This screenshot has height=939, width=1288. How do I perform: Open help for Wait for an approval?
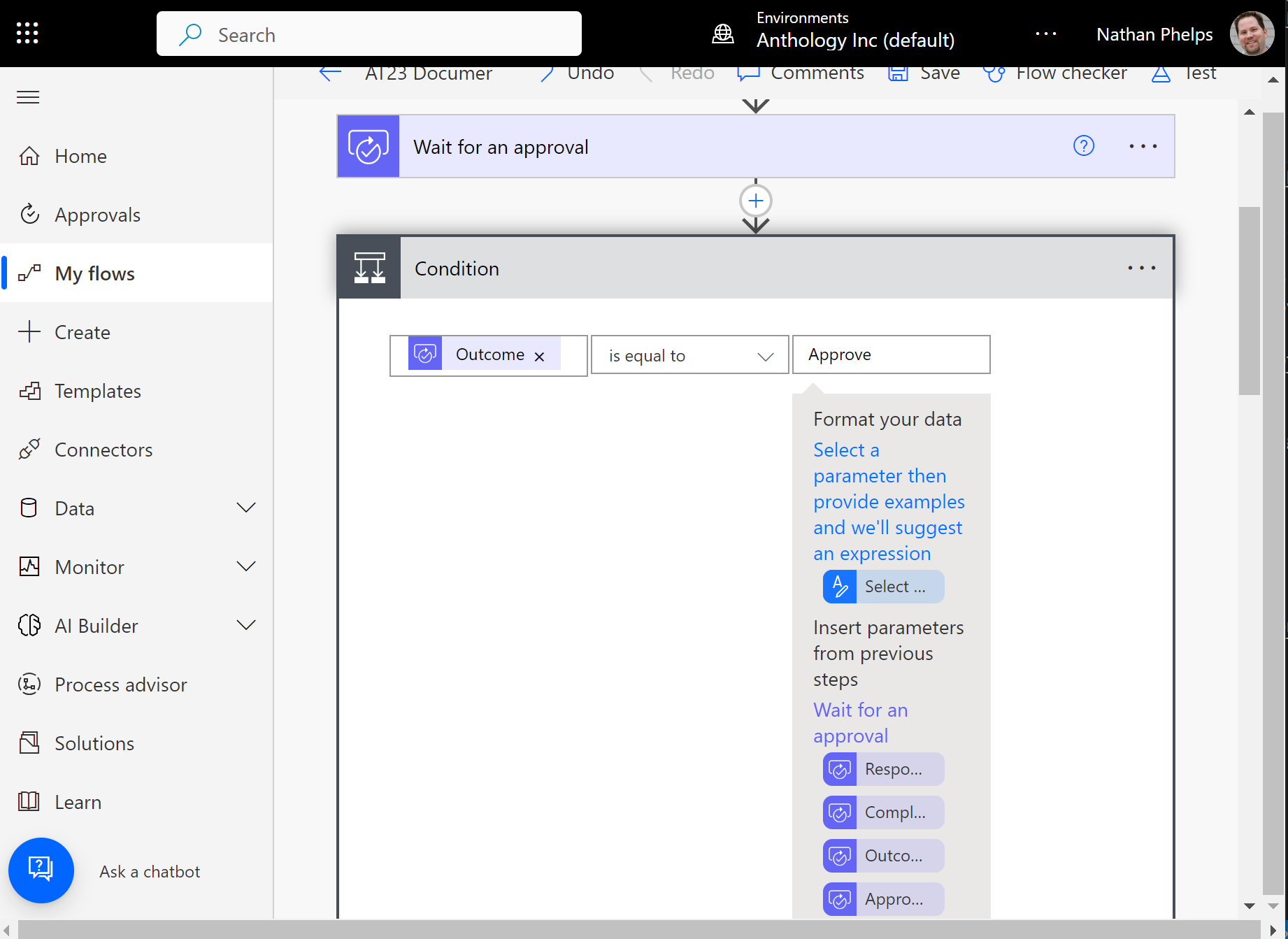[x=1084, y=146]
